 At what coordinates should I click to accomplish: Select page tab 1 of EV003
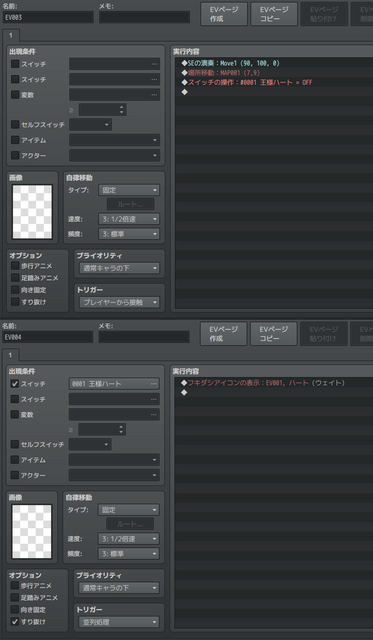[11, 36]
